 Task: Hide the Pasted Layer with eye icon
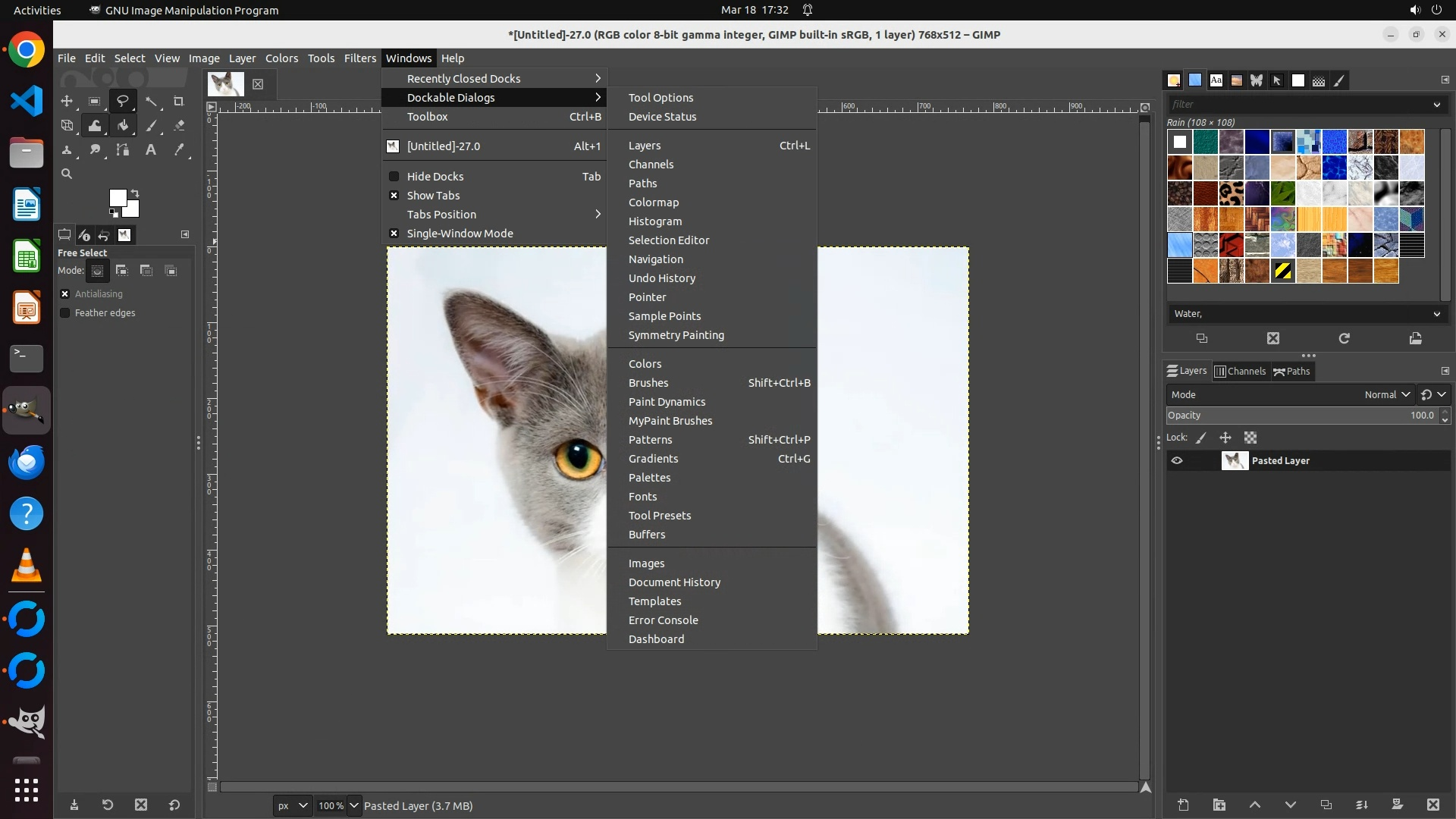(x=1177, y=461)
